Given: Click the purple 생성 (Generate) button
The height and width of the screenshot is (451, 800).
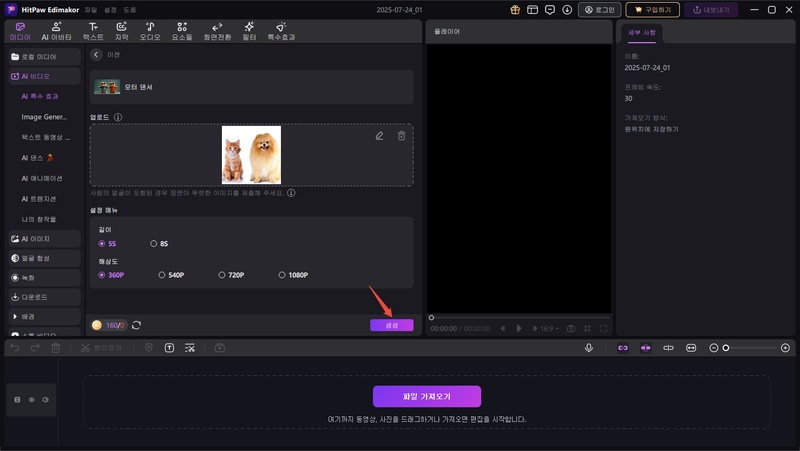Looking at the screenshot, I should click(391, 325).
